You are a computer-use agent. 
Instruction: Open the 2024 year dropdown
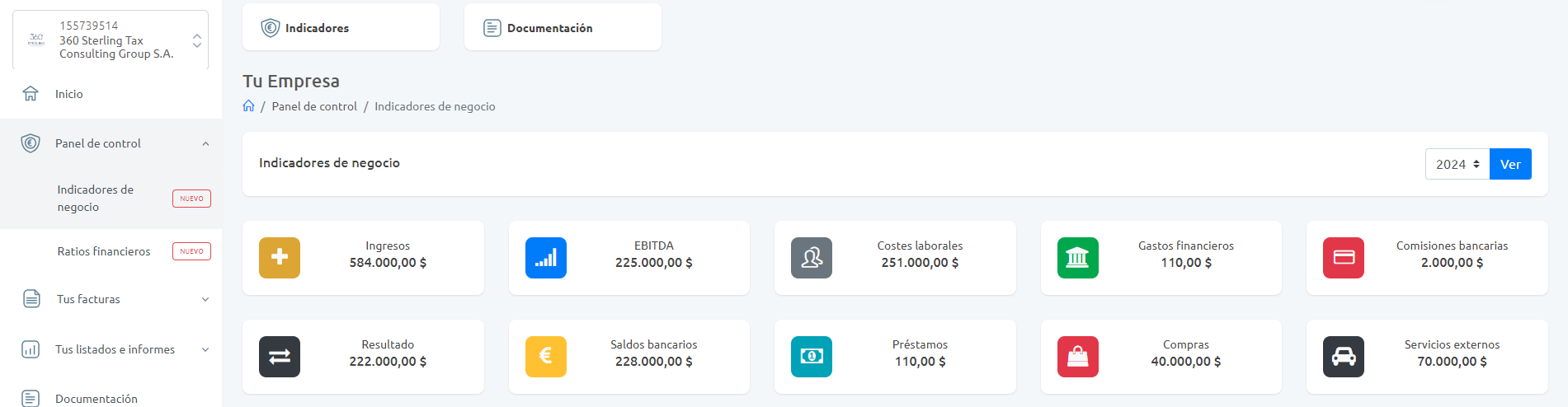(x=1457, y=164)
